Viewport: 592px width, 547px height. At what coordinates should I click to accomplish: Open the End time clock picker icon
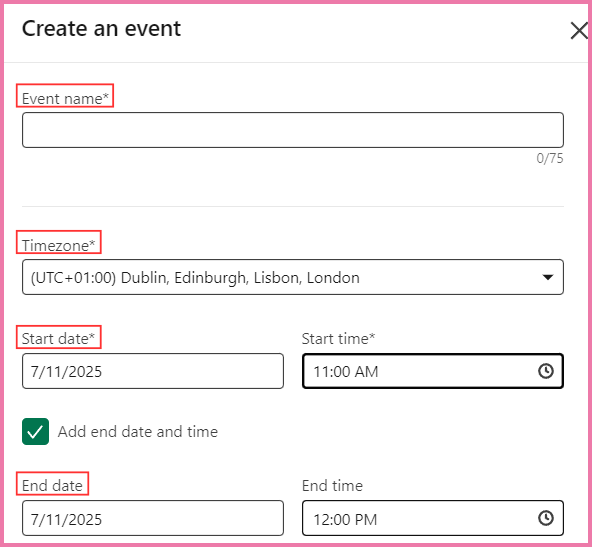[x=546, y=518]
